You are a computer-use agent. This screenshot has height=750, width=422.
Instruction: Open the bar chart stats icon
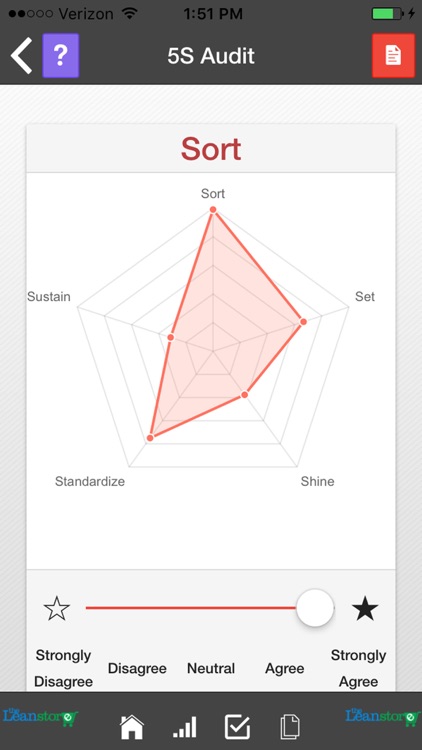(x=184, y=727)
